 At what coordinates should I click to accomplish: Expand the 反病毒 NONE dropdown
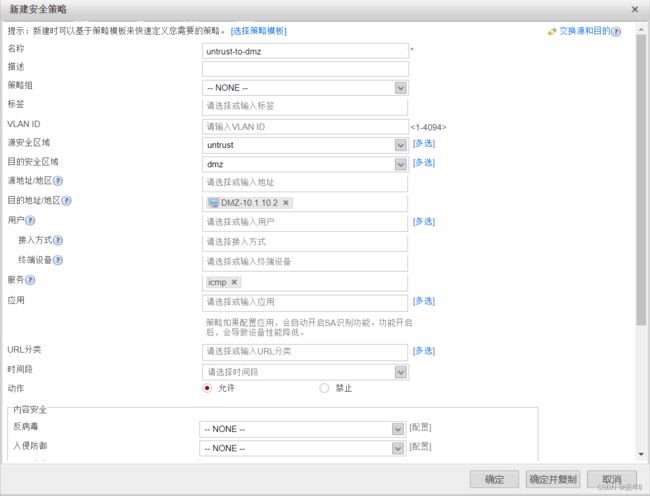[398, 429]
